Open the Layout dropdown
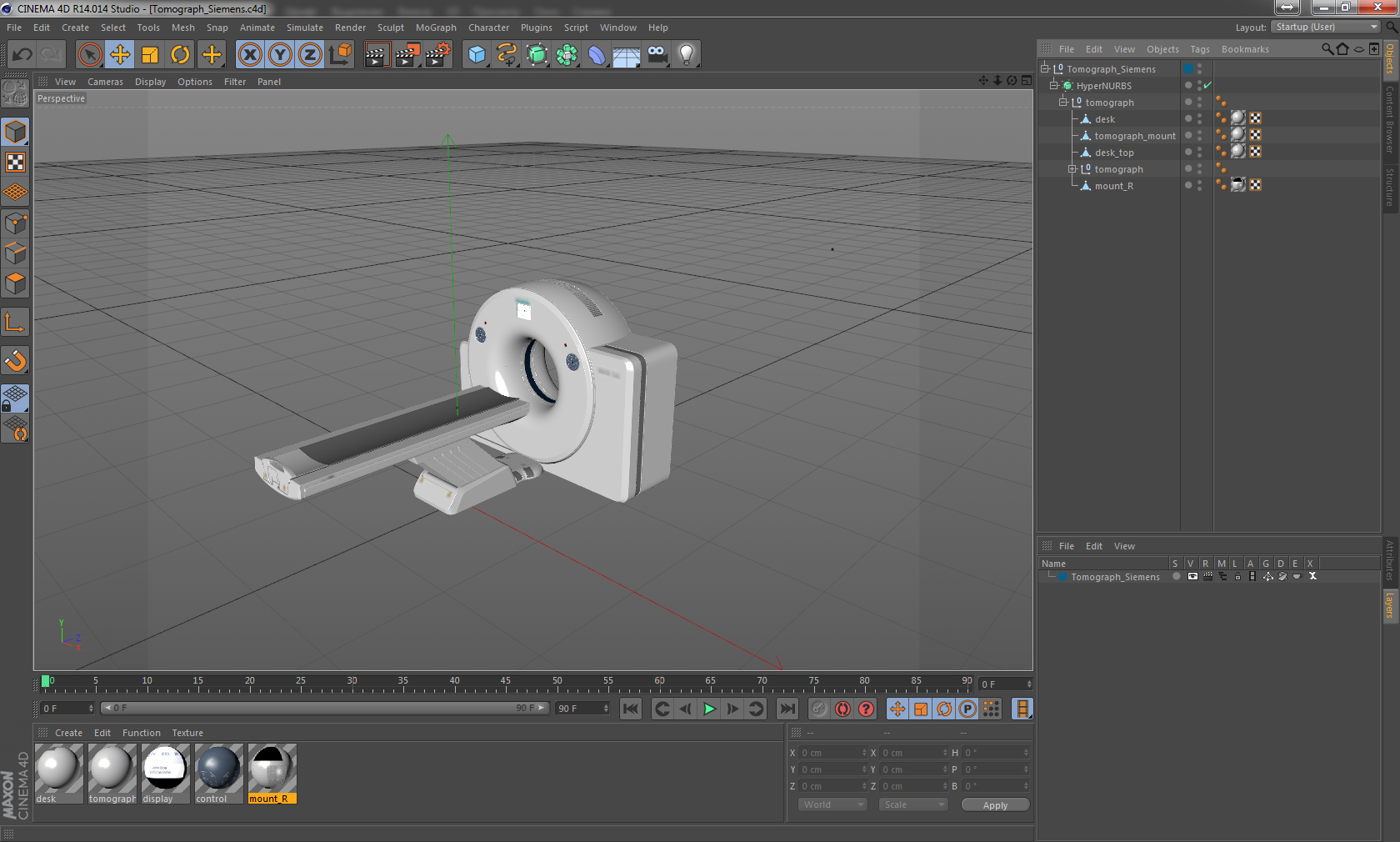Screen dimensions: 1400x842 pyautogui.click(x=1326, y=27)
